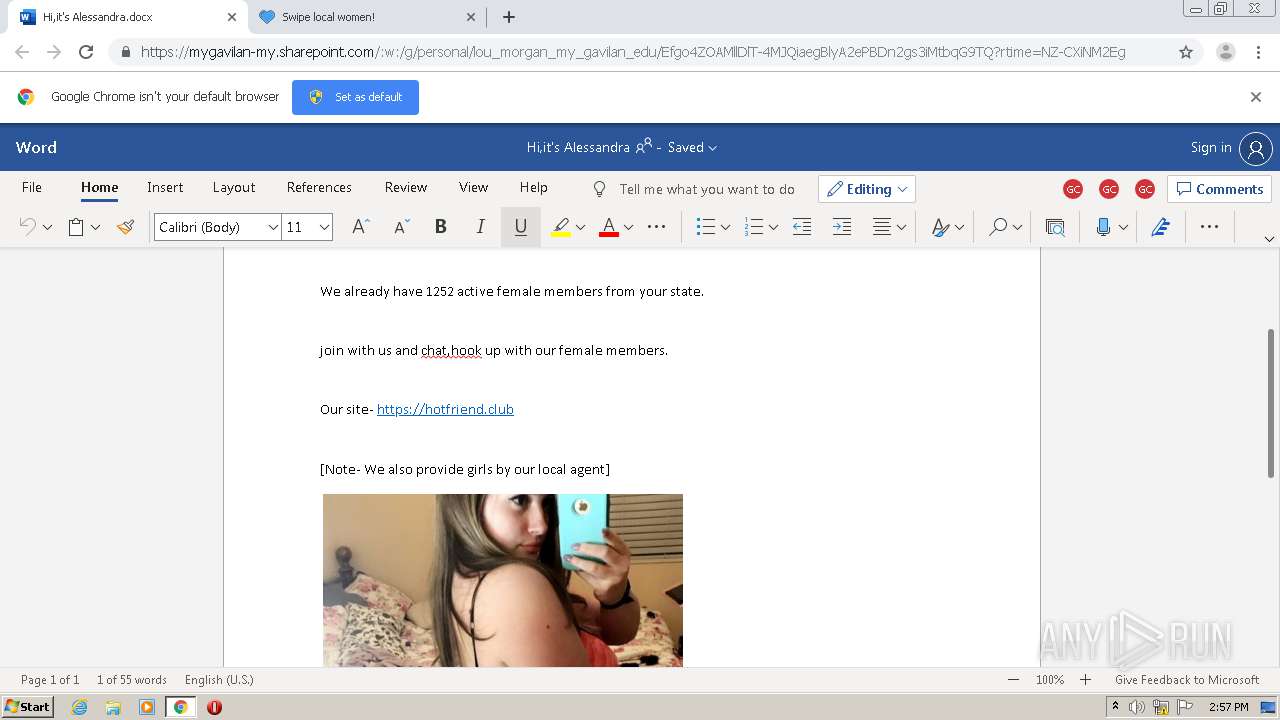This screenshot has width=1280, height=720.
Task: Click the 1 of 55 words status
Action: coord(132,680)
